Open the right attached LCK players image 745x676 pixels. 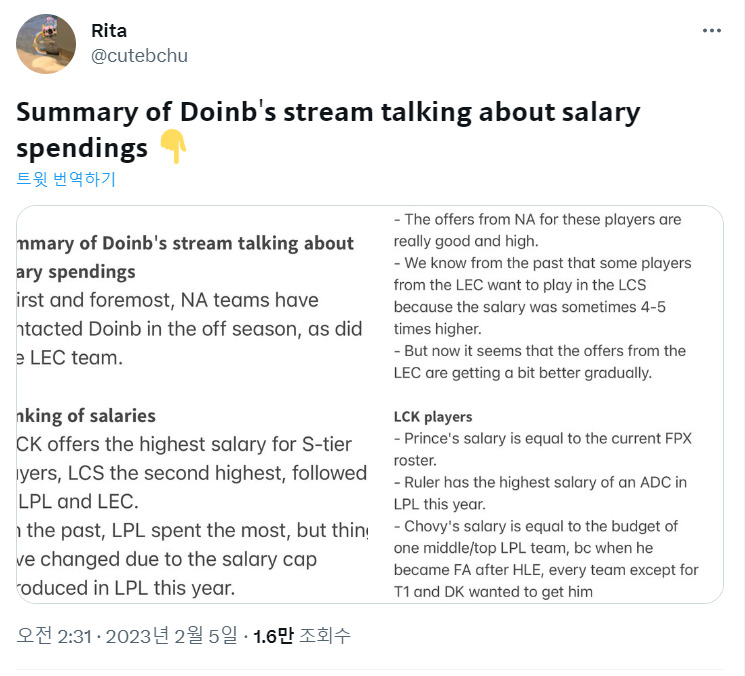click(546, 404)
